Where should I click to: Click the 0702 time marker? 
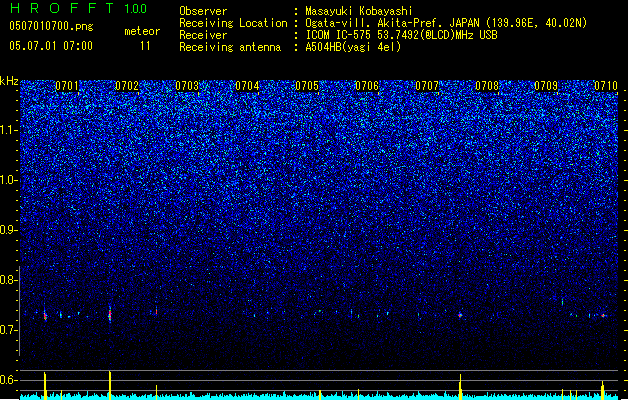coord(127,86)
